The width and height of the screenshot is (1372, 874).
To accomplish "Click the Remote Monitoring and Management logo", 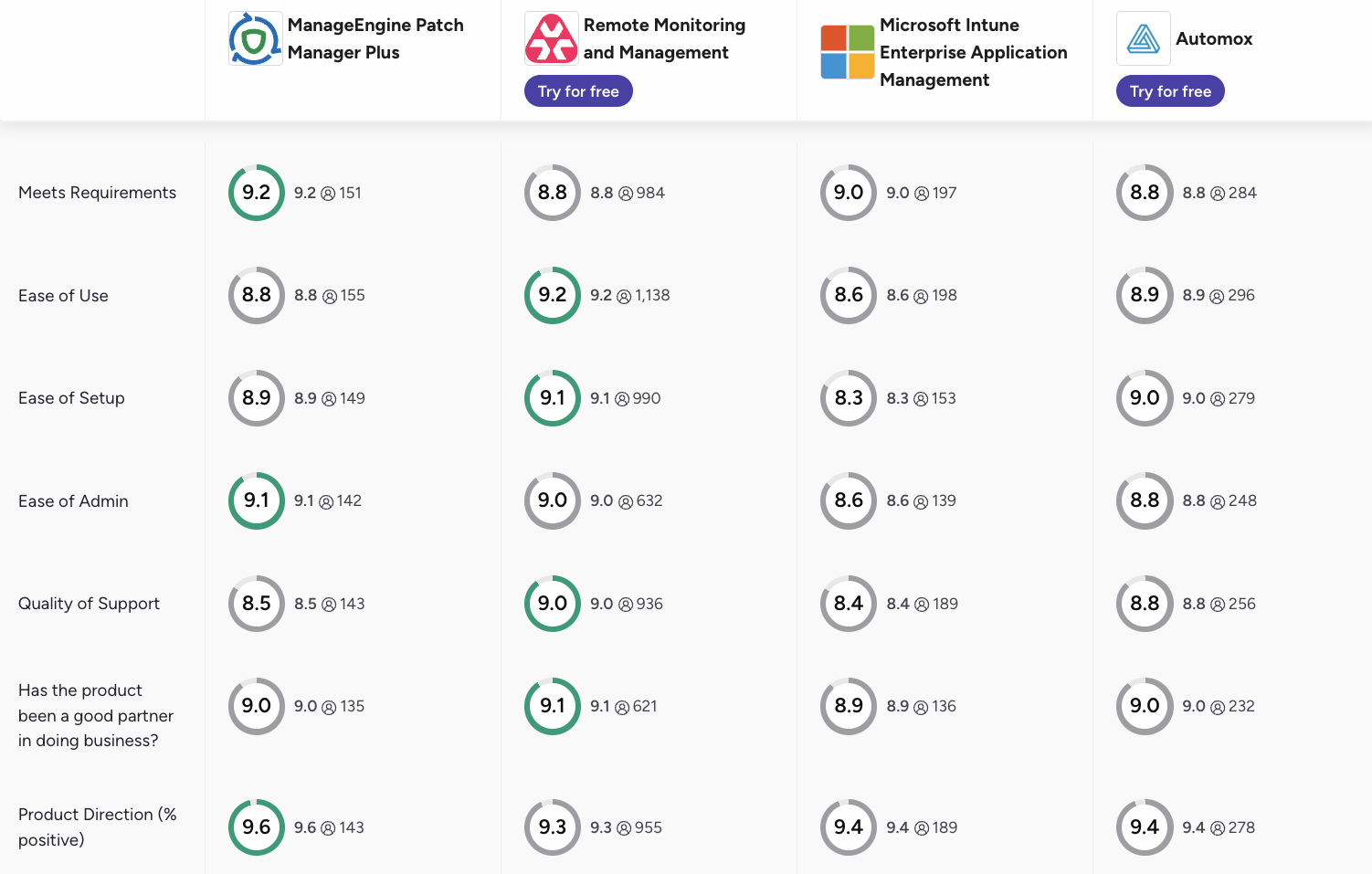I will [x=552, y=38].
